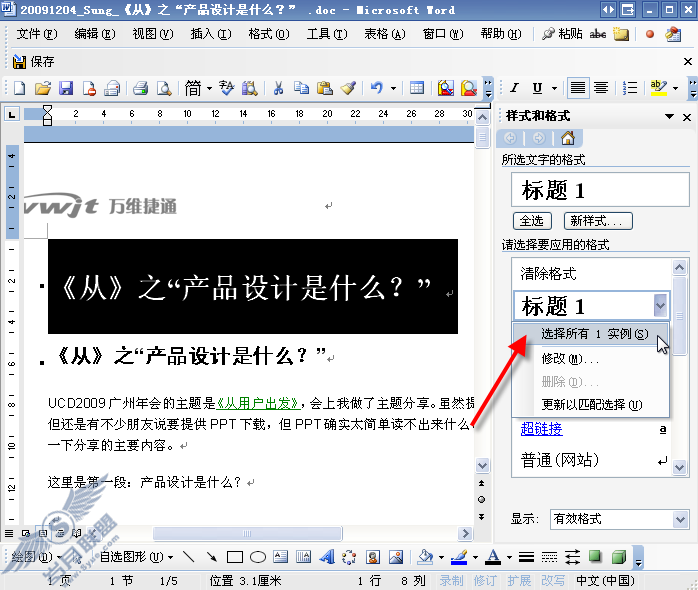Open the highlight color dropdown arrow
698x590 pixels.
tap(676, 89)
